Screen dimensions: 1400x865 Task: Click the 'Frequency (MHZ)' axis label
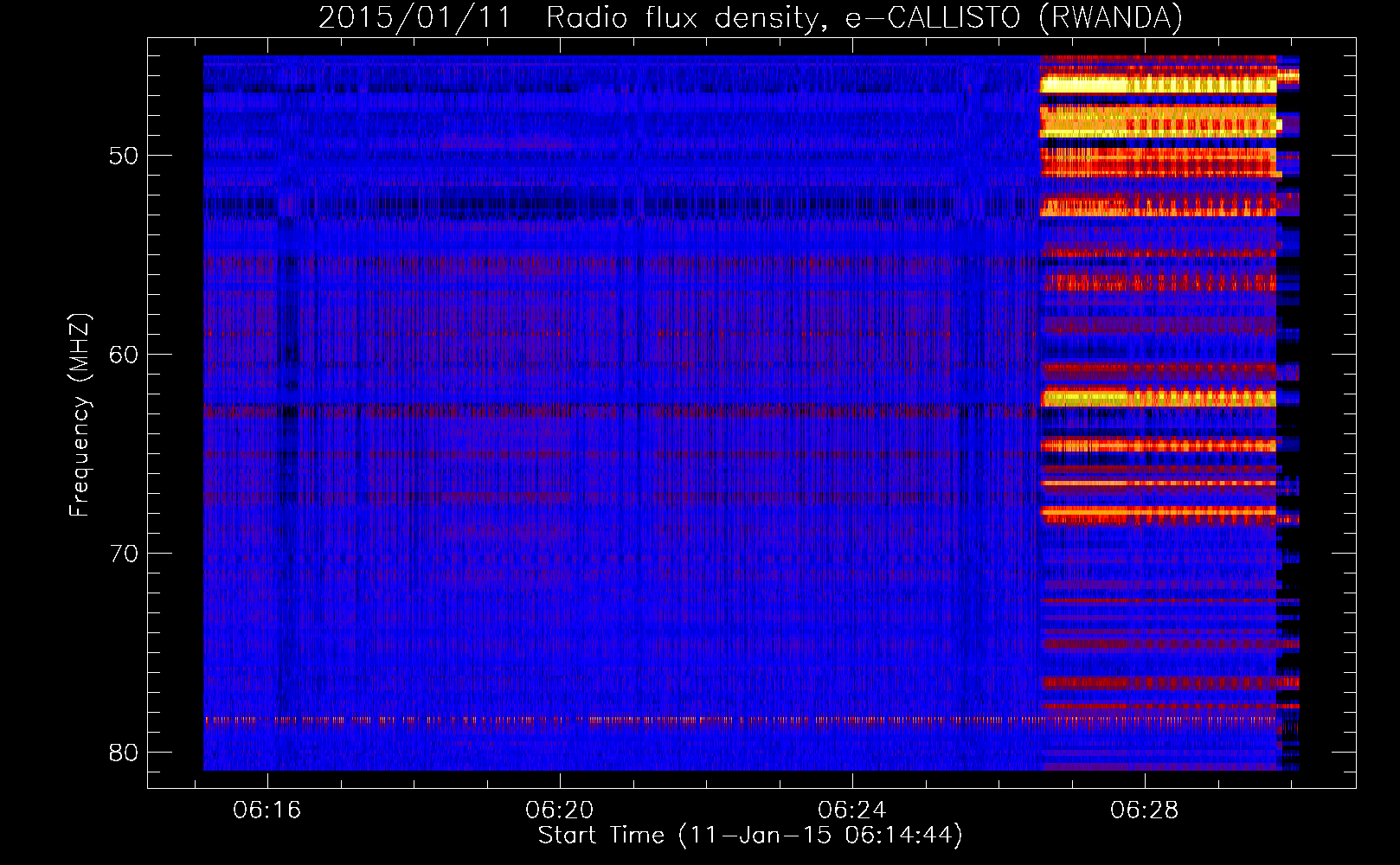80,415
